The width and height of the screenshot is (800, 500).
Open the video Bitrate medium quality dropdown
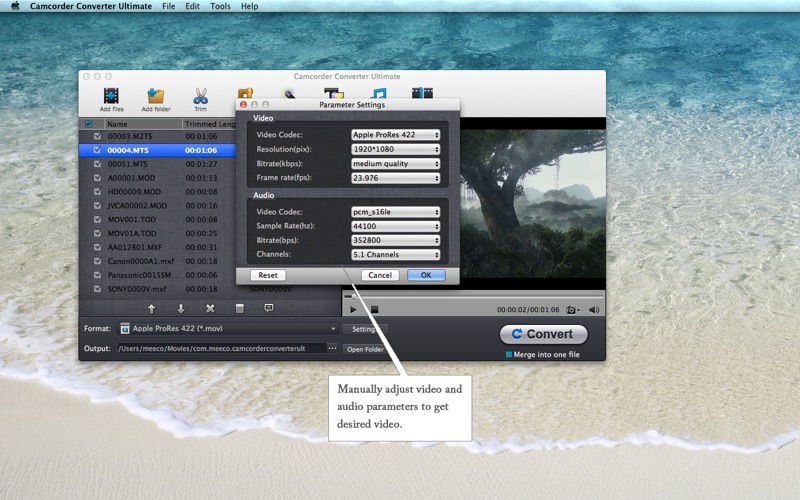point(395,163)
